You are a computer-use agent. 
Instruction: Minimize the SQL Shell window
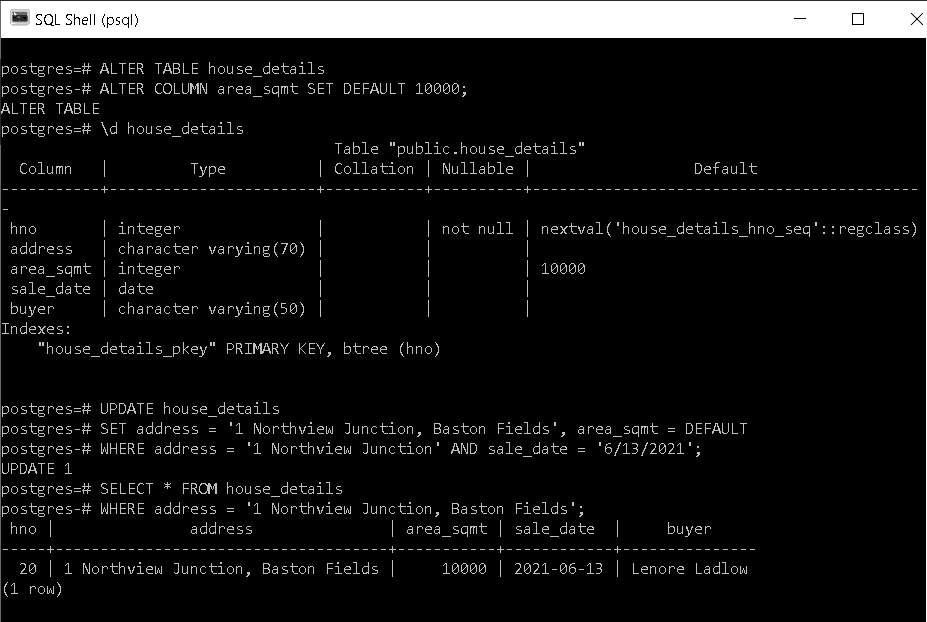tap(800, 19)
